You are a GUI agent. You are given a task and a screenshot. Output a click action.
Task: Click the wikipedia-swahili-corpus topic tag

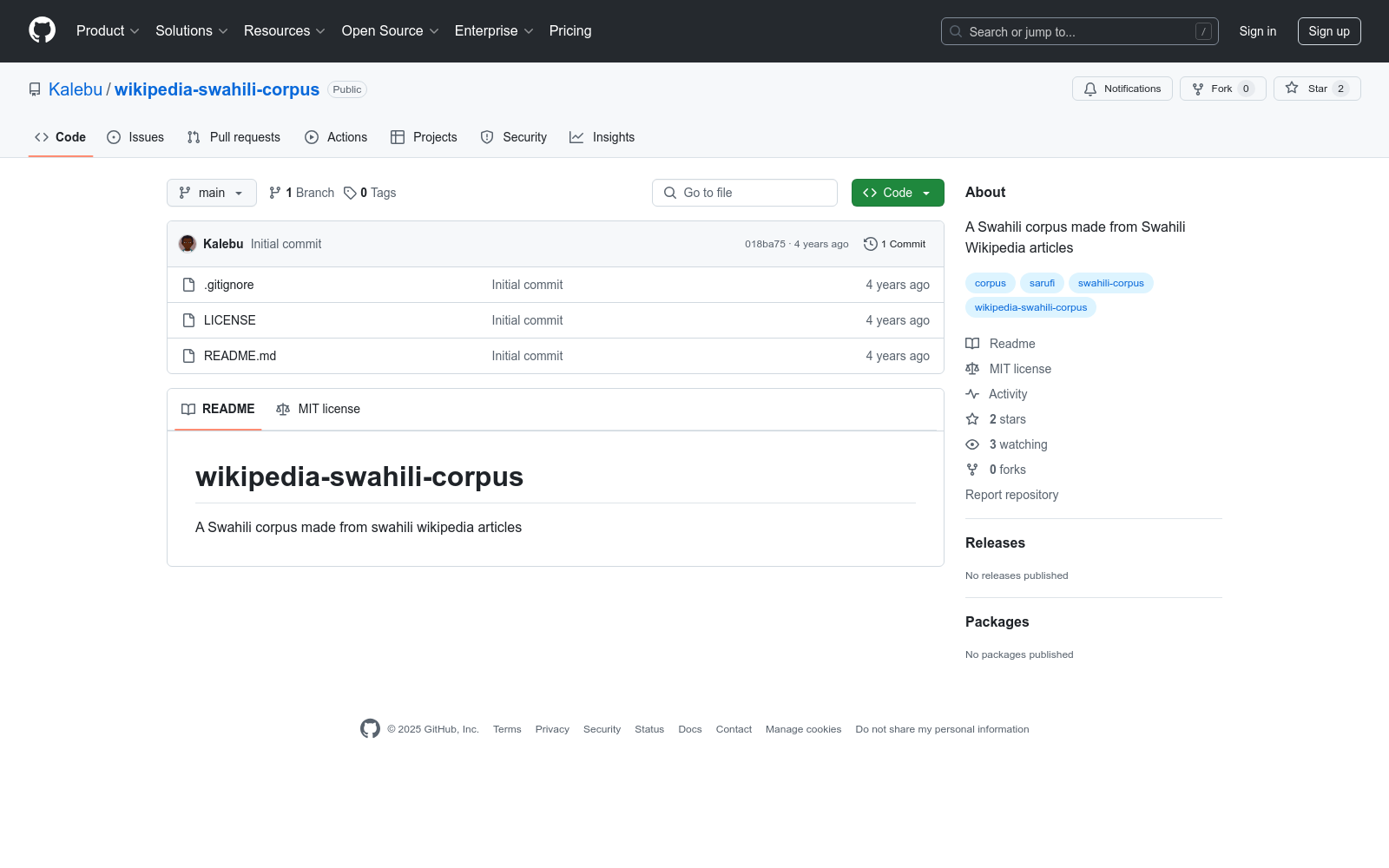[1030, 307]
